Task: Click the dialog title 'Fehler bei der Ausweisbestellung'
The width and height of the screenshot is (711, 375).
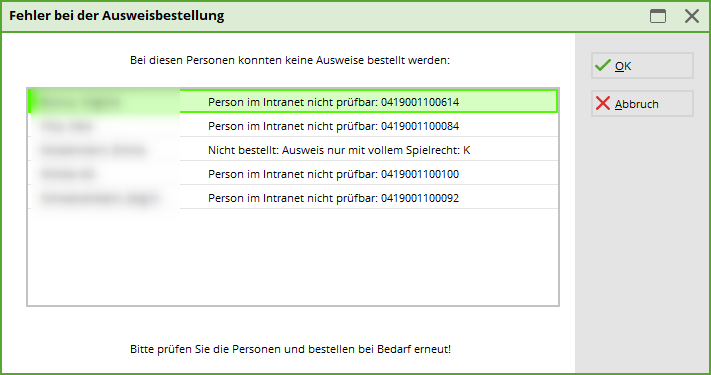Action: coord(117,15)
